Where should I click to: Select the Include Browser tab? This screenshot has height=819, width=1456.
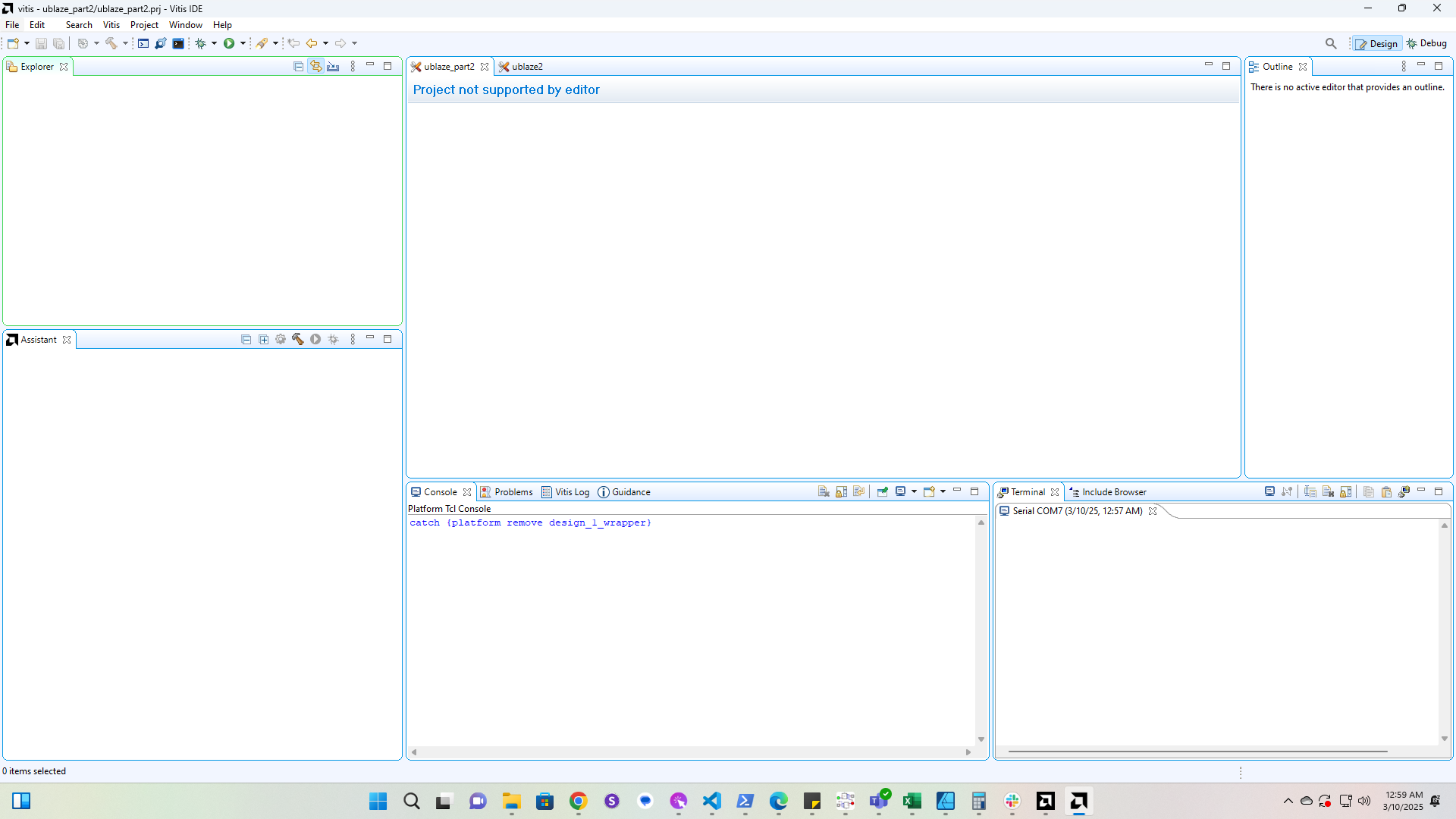tap(1113, 492)
